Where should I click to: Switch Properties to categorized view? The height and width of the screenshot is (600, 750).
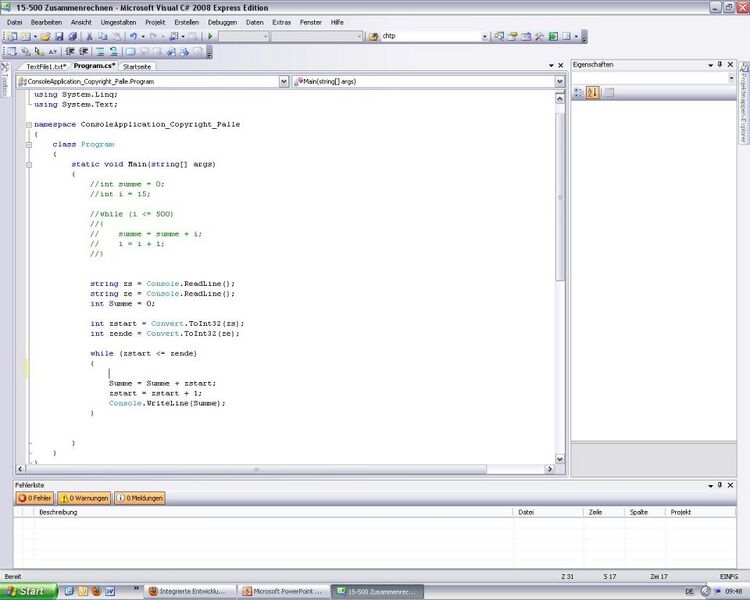pos(579,93)
